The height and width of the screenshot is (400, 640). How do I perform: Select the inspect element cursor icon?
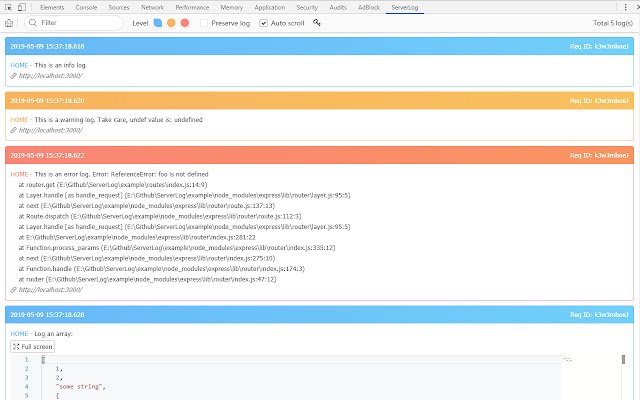8,7
